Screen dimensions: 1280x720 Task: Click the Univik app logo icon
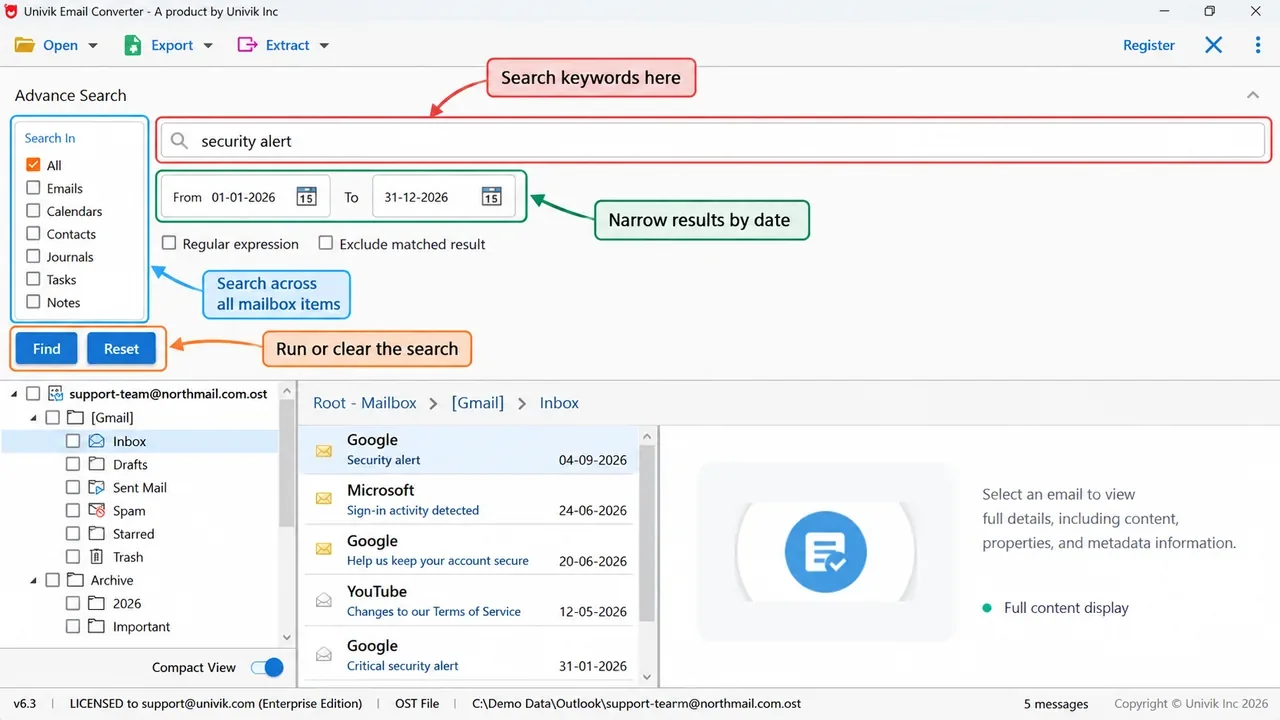point(11,12)
